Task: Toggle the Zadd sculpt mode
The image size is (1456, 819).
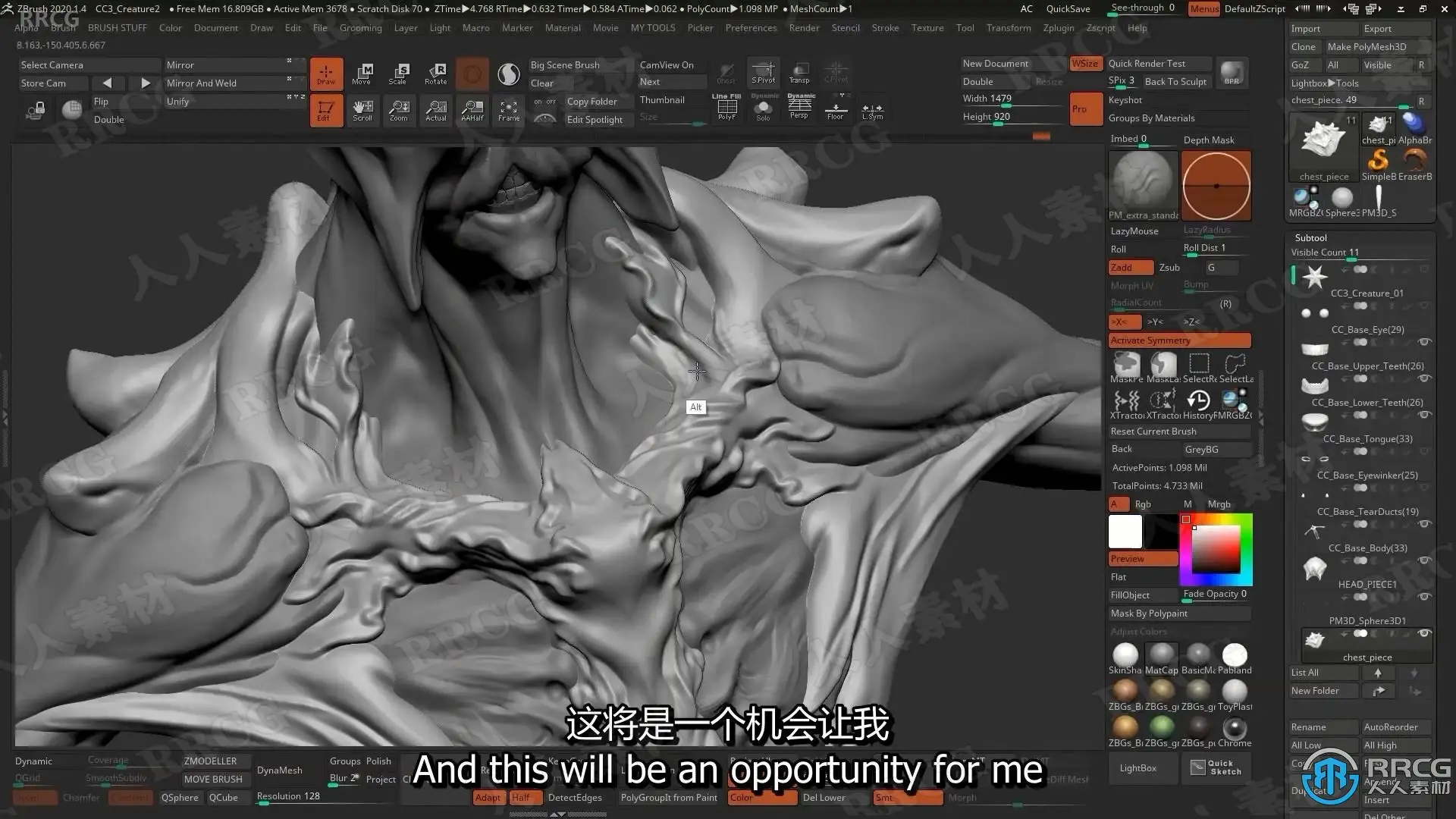Action: (1131, 268)
